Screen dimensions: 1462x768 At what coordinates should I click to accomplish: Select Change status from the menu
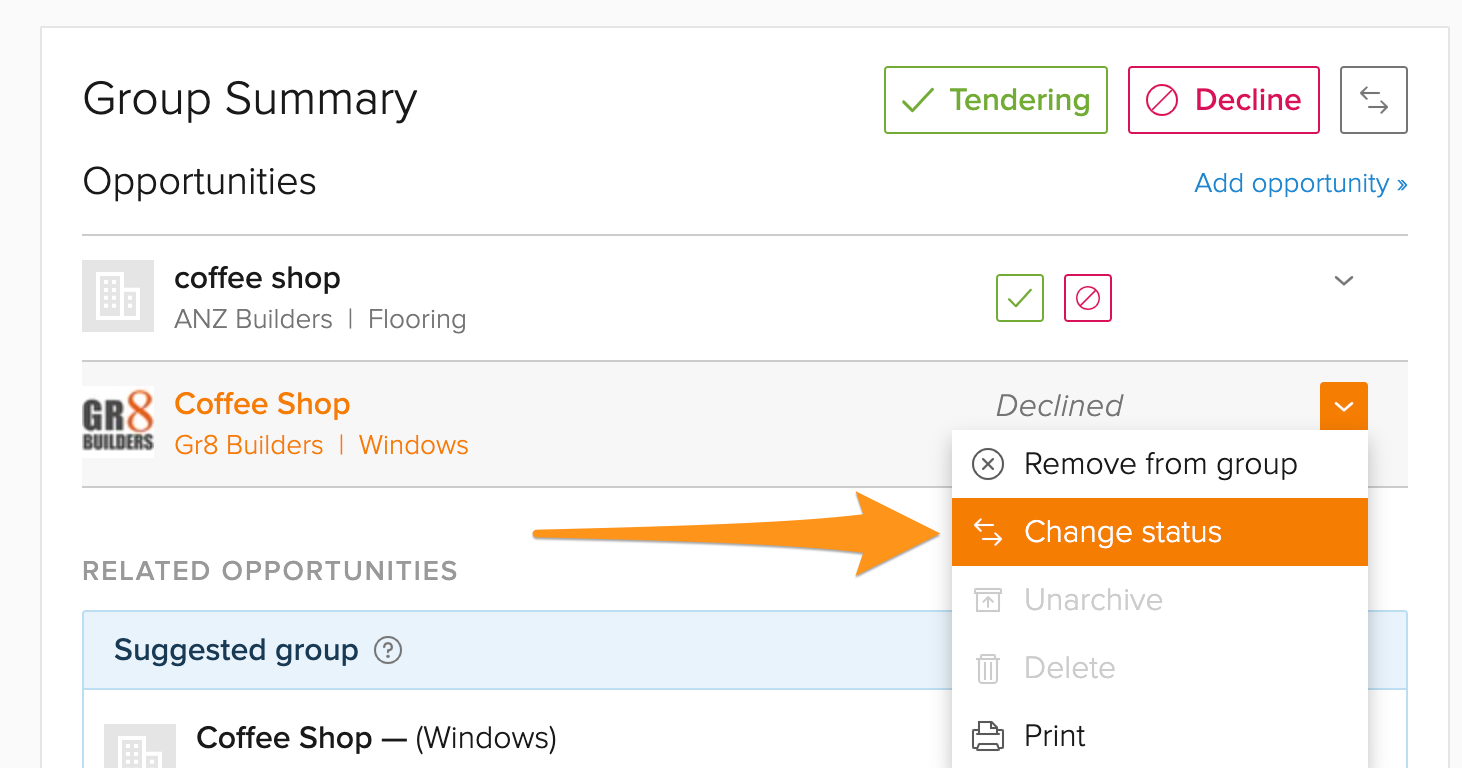(1160, 532)
